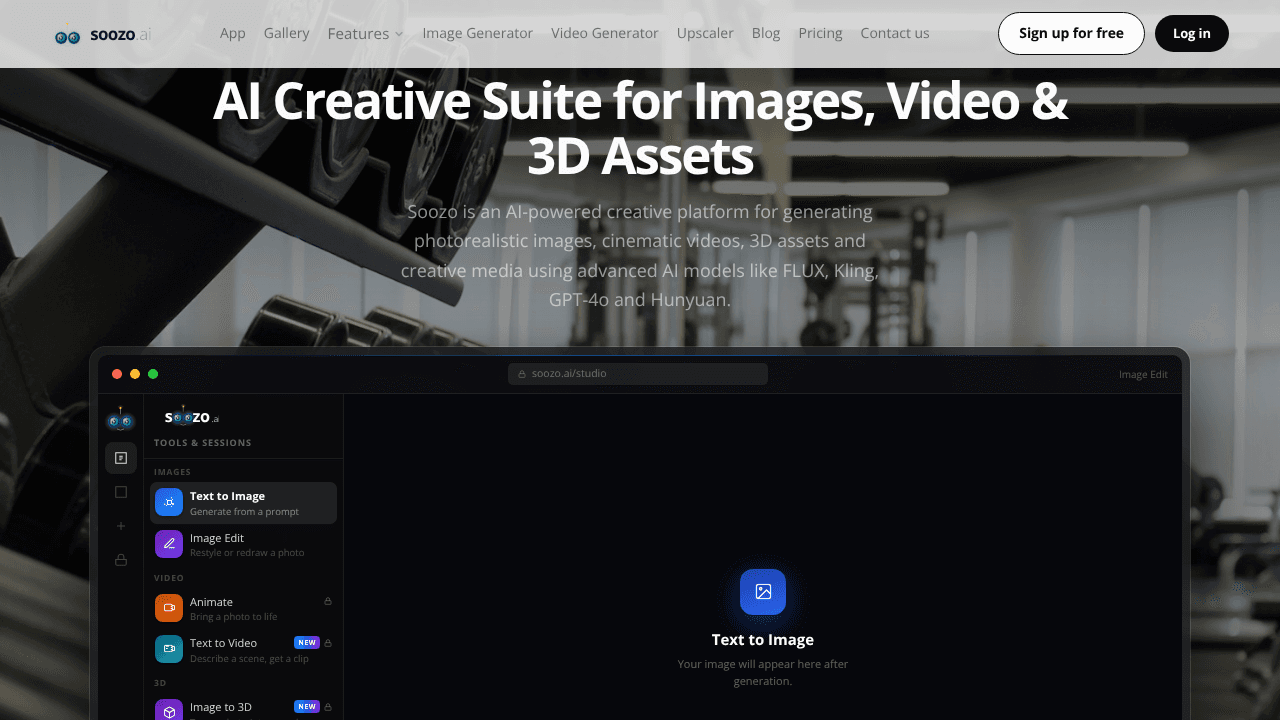The width and height of the screenshot is (1280, 720).
Task: Click the padlock icon in the studio rail
Action: 121,560
